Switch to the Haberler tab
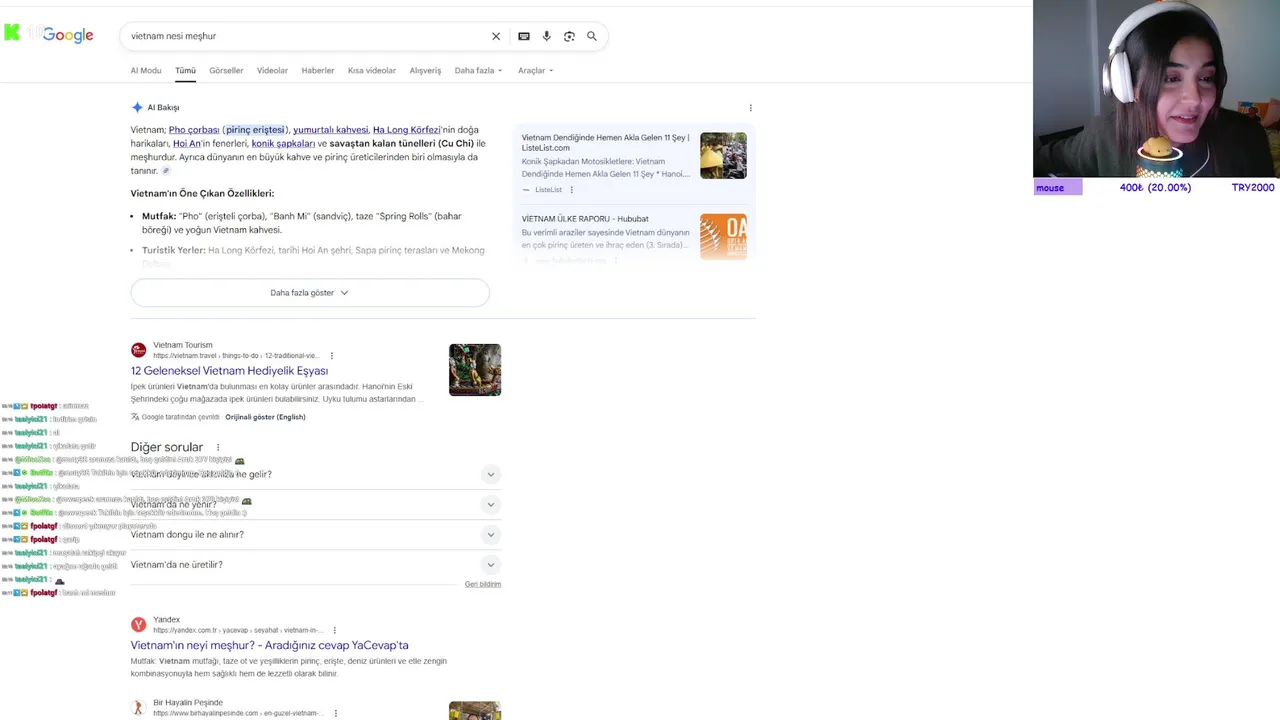 [318, 71]
